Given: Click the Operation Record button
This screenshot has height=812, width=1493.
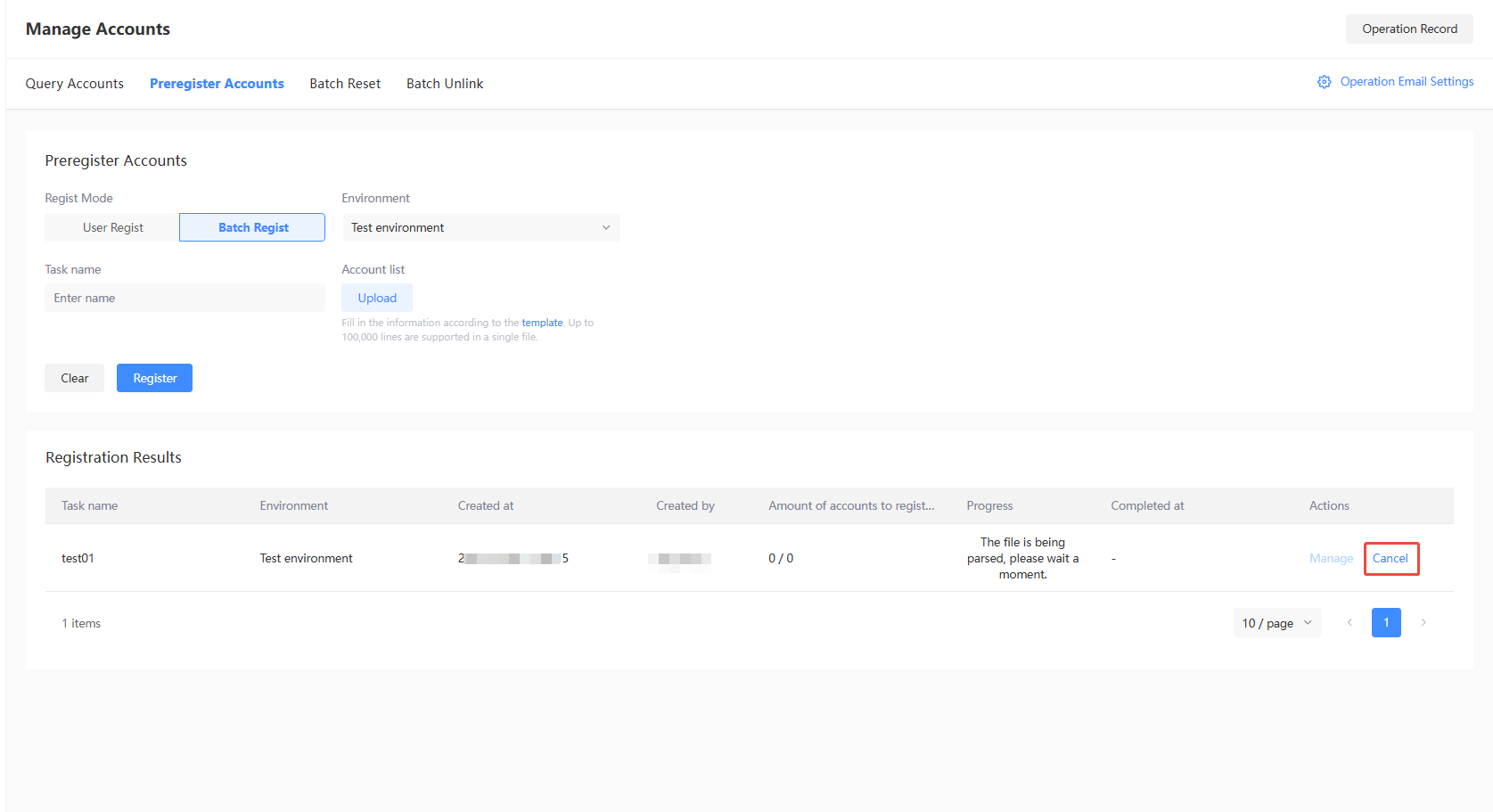Looking at the screenshot, I should 1409,29.
